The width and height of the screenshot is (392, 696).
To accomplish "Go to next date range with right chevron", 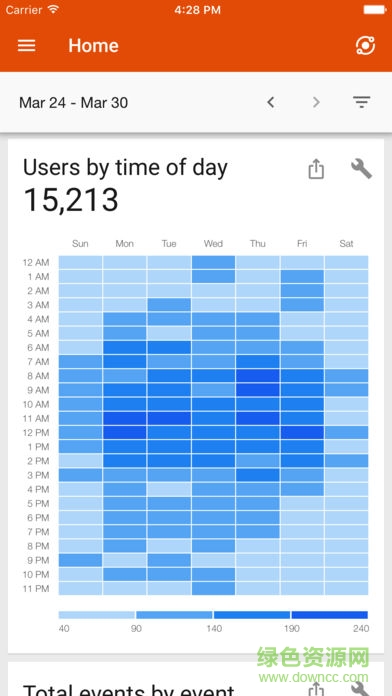I will [x=316, y=103].
